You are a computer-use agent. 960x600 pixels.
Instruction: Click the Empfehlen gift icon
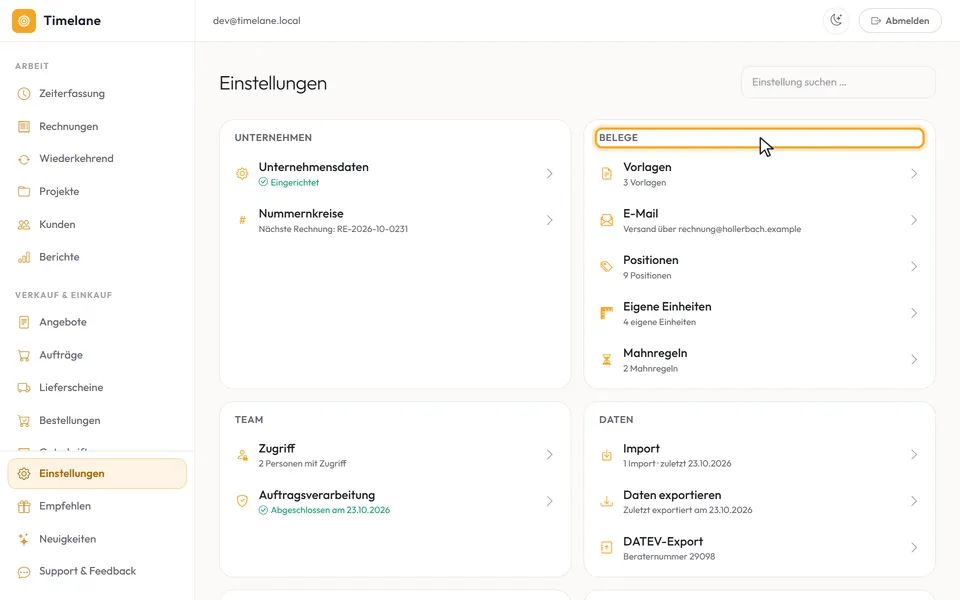pos(24,506)
